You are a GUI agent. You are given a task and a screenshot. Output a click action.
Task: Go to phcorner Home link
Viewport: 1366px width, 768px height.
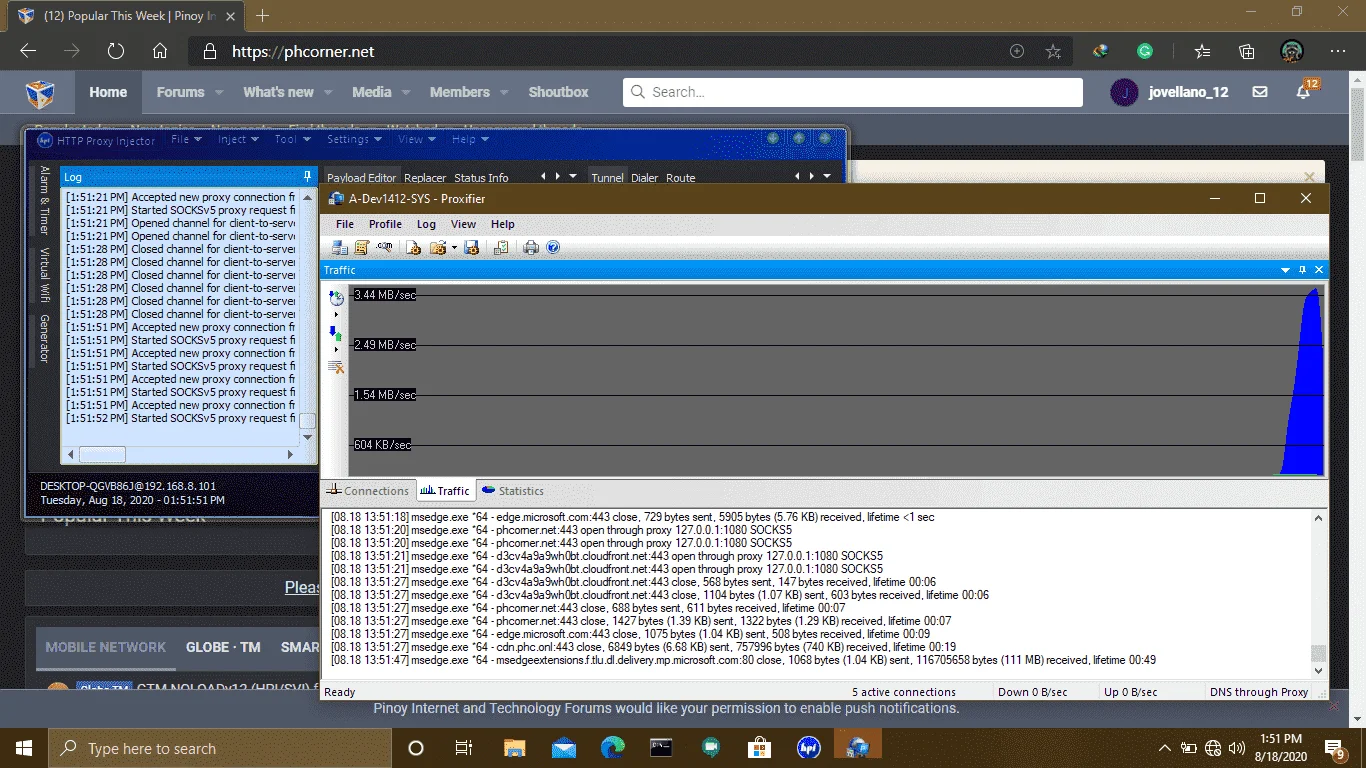[x=108, y=92]
